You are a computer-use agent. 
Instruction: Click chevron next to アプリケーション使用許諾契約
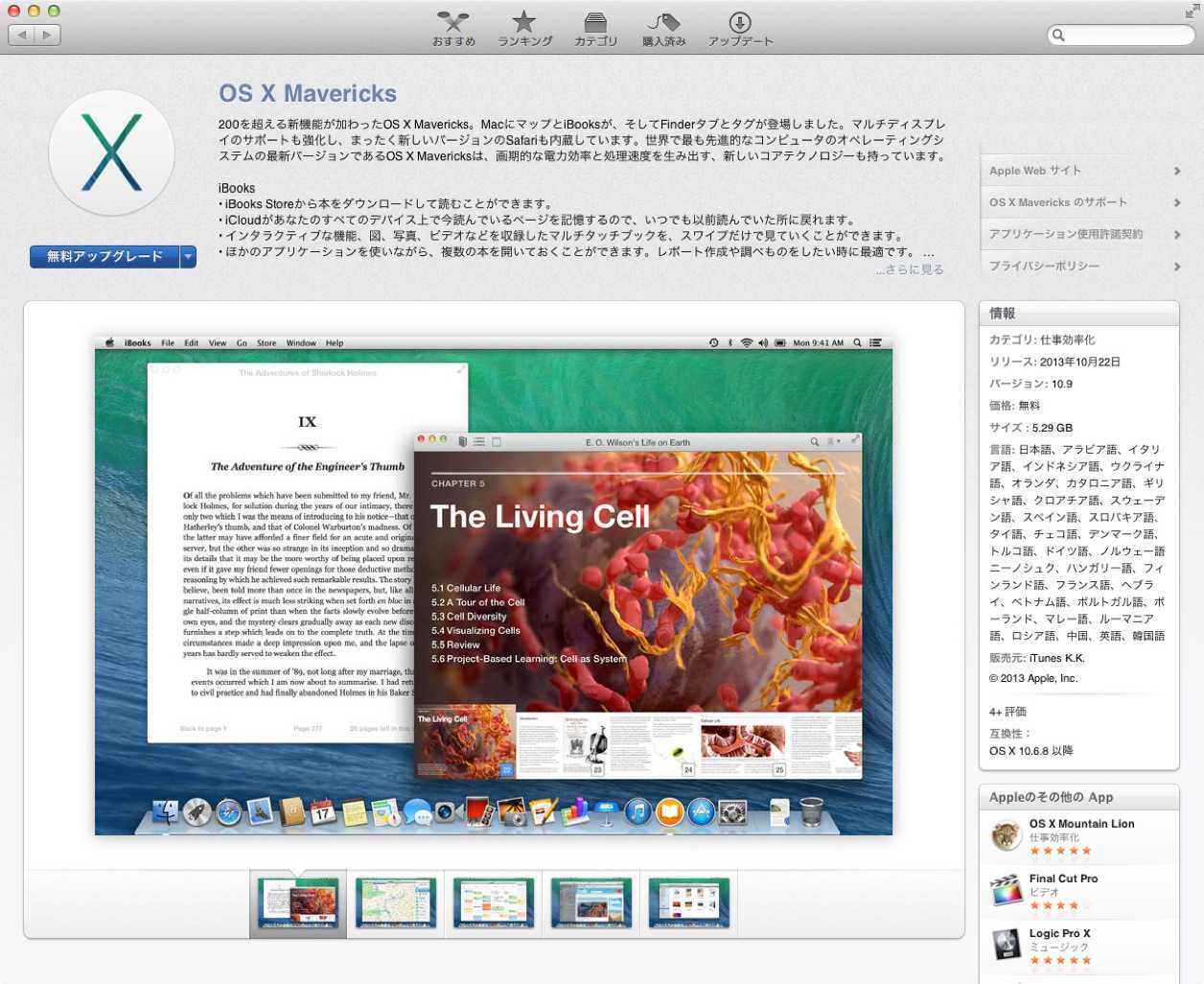[x=1177, y=234]
